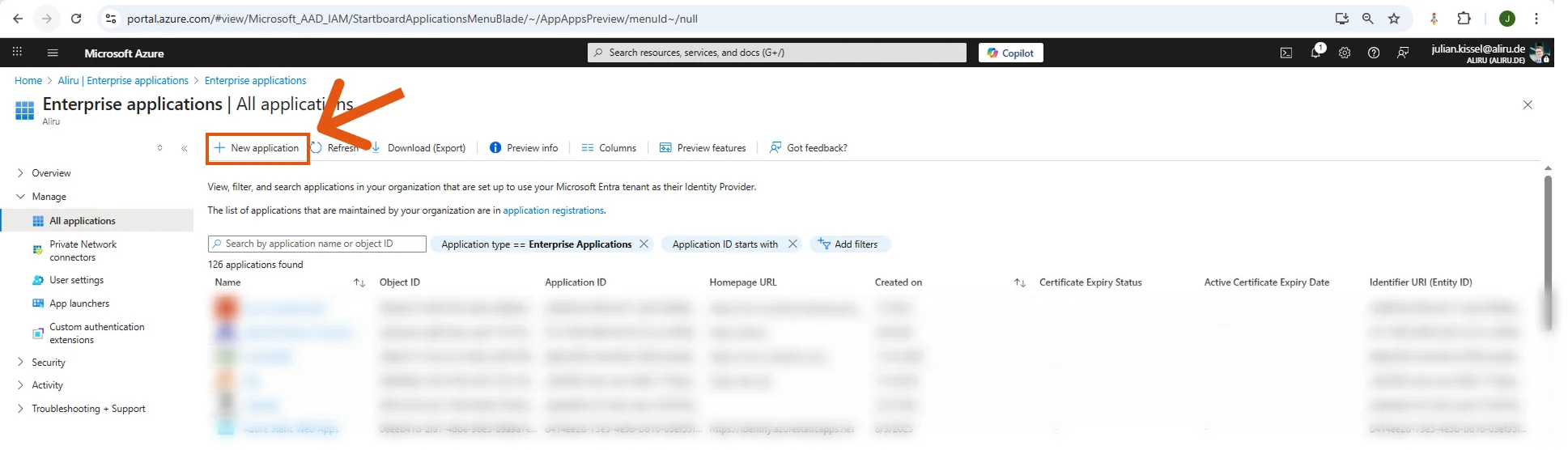Click the up/down expand-collapse menu arrows
Screen dimensions: 1568x450
160,148
